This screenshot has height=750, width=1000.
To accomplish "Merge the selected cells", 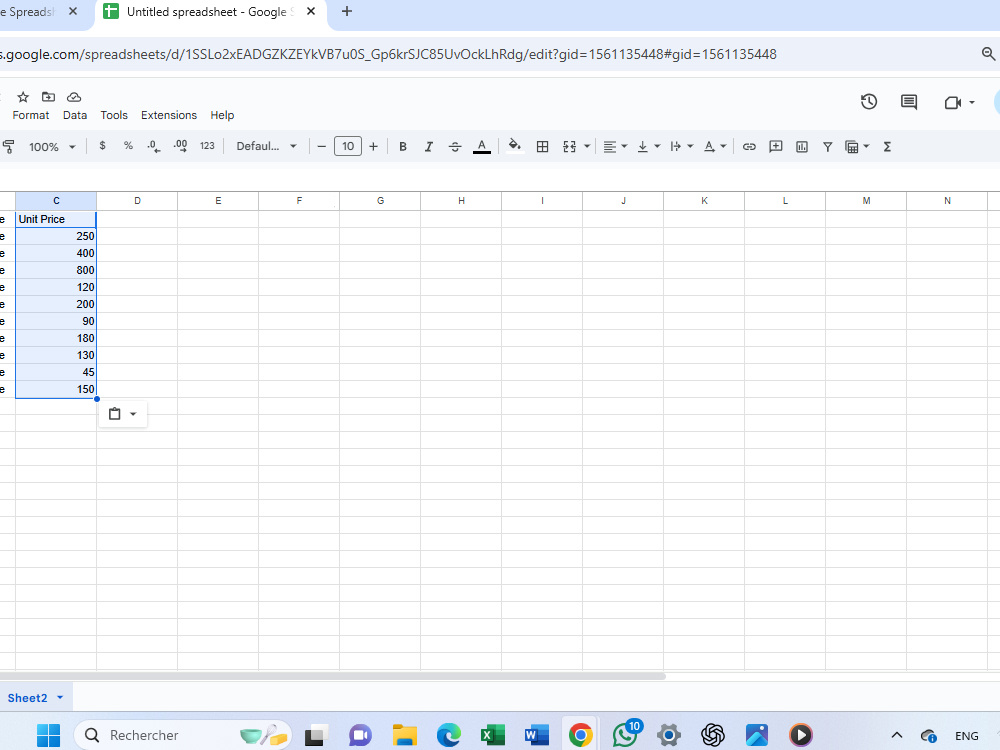I will pos(570,147).
